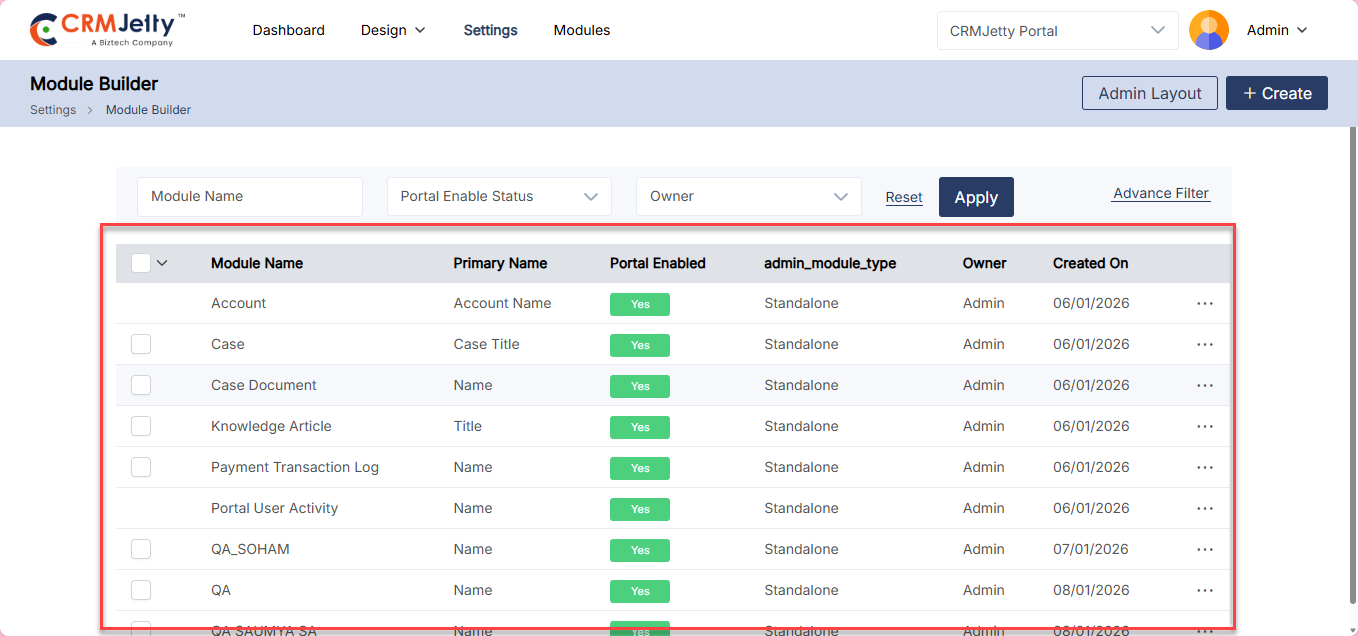Open actions menu for Portal User Activity
Viewport: 1358px width, 636px height.
[x=1204, y=508]
